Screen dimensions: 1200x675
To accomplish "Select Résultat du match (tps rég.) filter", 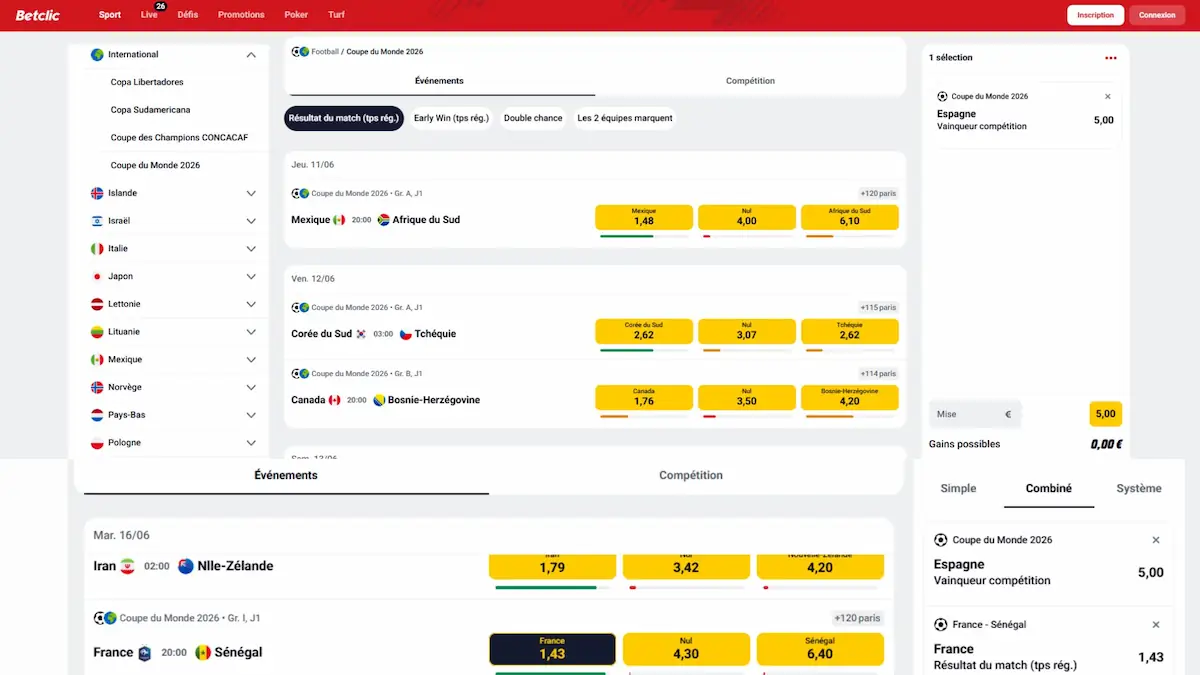I will 344,118.
